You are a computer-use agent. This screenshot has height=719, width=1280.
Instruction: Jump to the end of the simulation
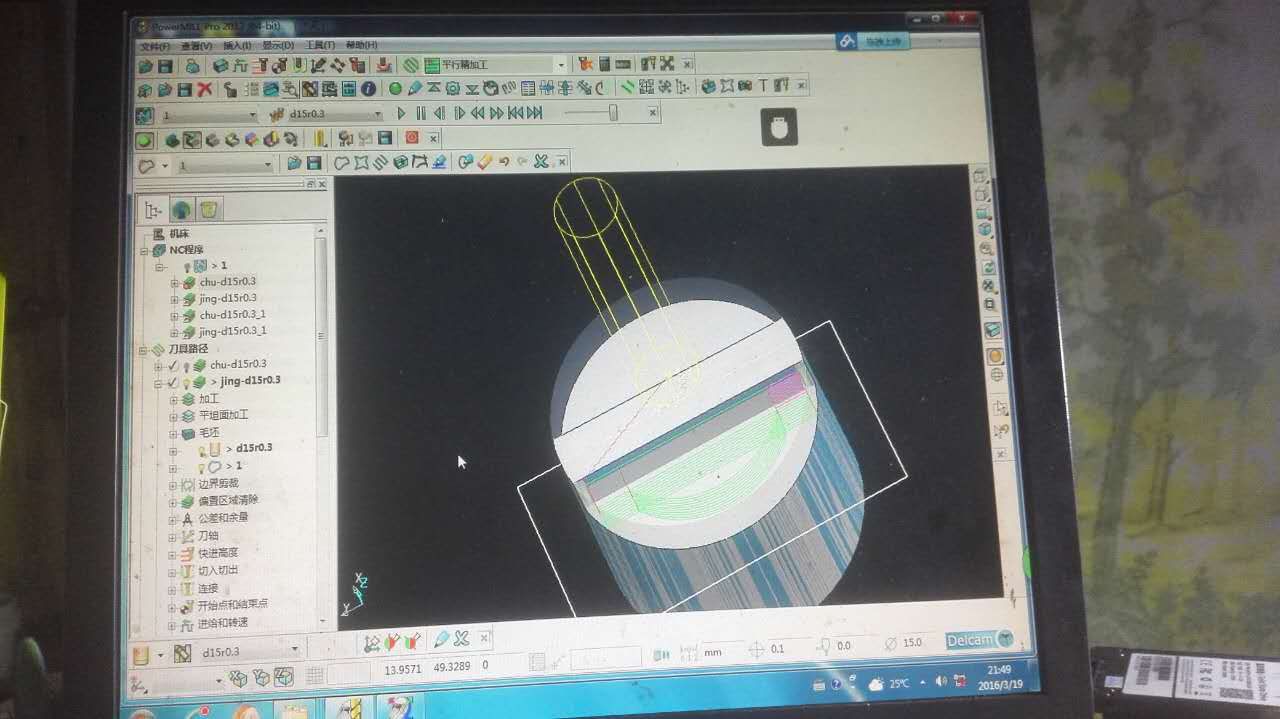535,114
